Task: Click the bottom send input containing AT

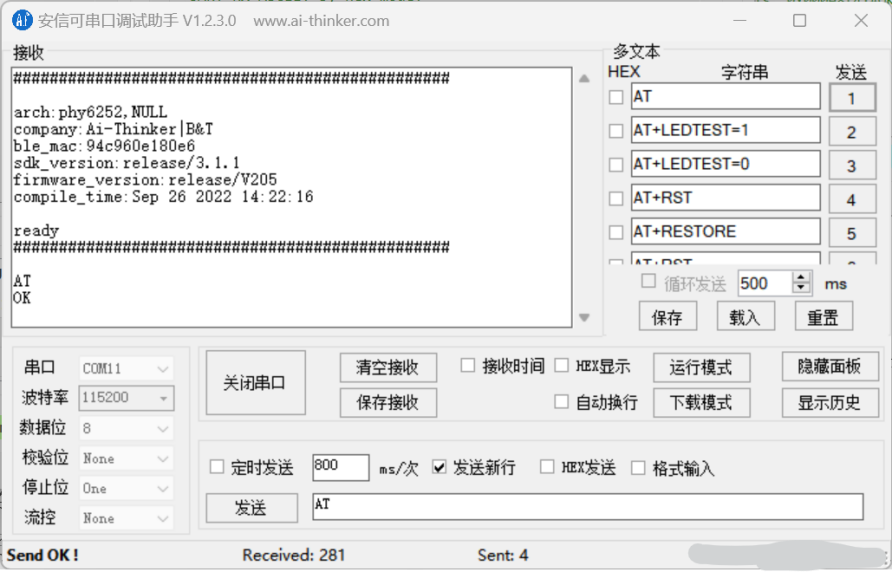Action: (588, 506)
